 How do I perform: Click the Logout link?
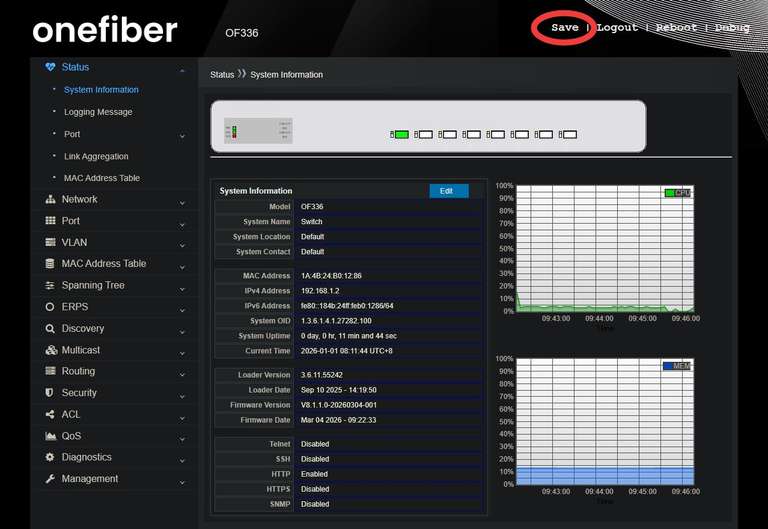[x=617, y=27]
